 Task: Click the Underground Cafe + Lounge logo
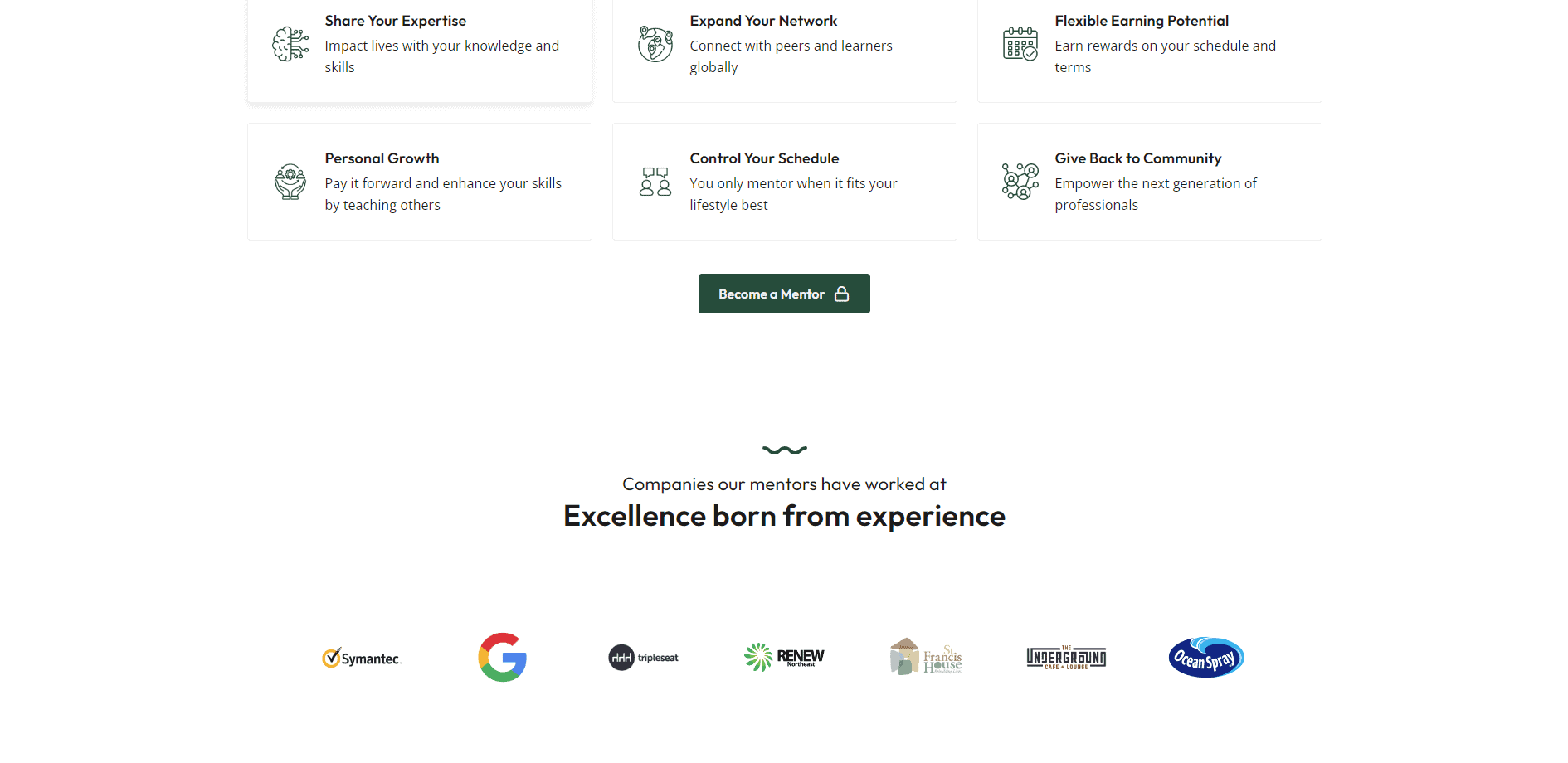[1066, 658]
